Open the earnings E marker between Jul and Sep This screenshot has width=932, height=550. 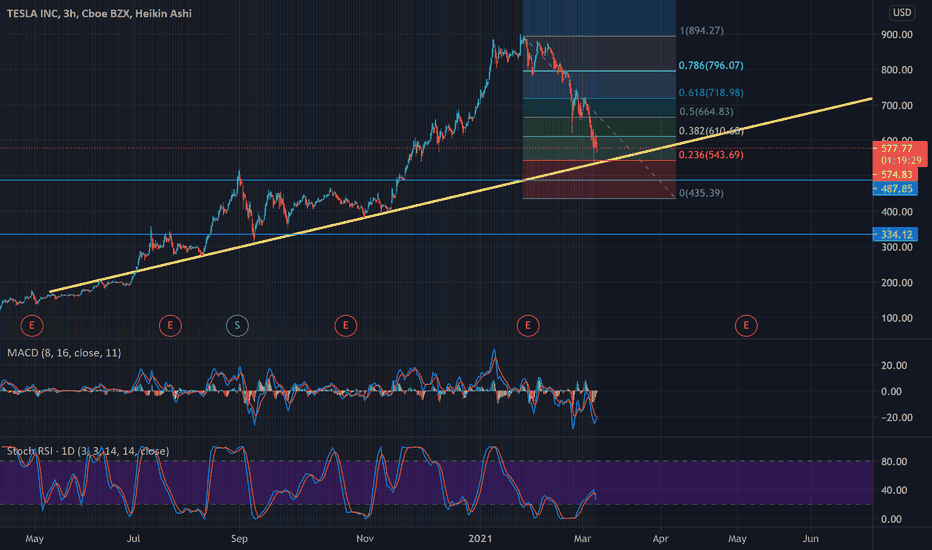[170, 325]
